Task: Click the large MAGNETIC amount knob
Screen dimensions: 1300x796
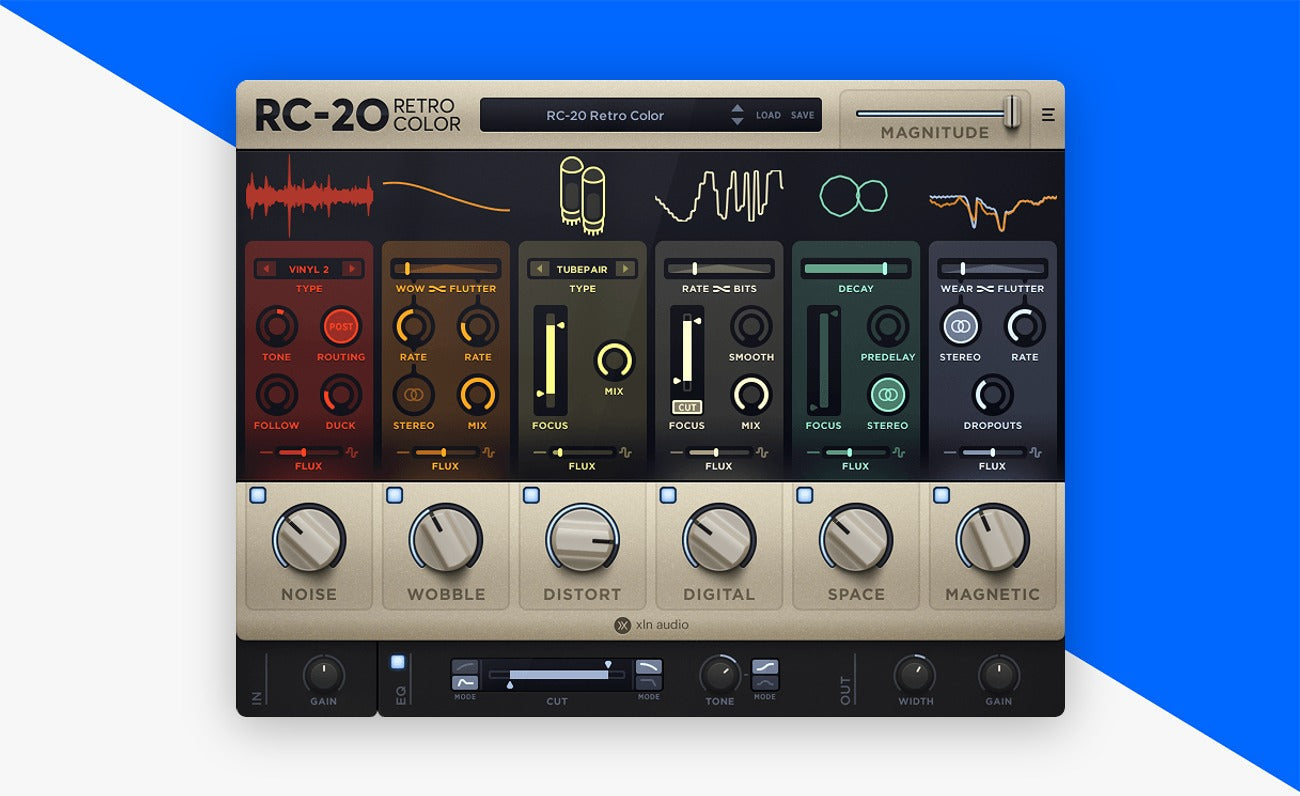Action: (x=992, y=538)
